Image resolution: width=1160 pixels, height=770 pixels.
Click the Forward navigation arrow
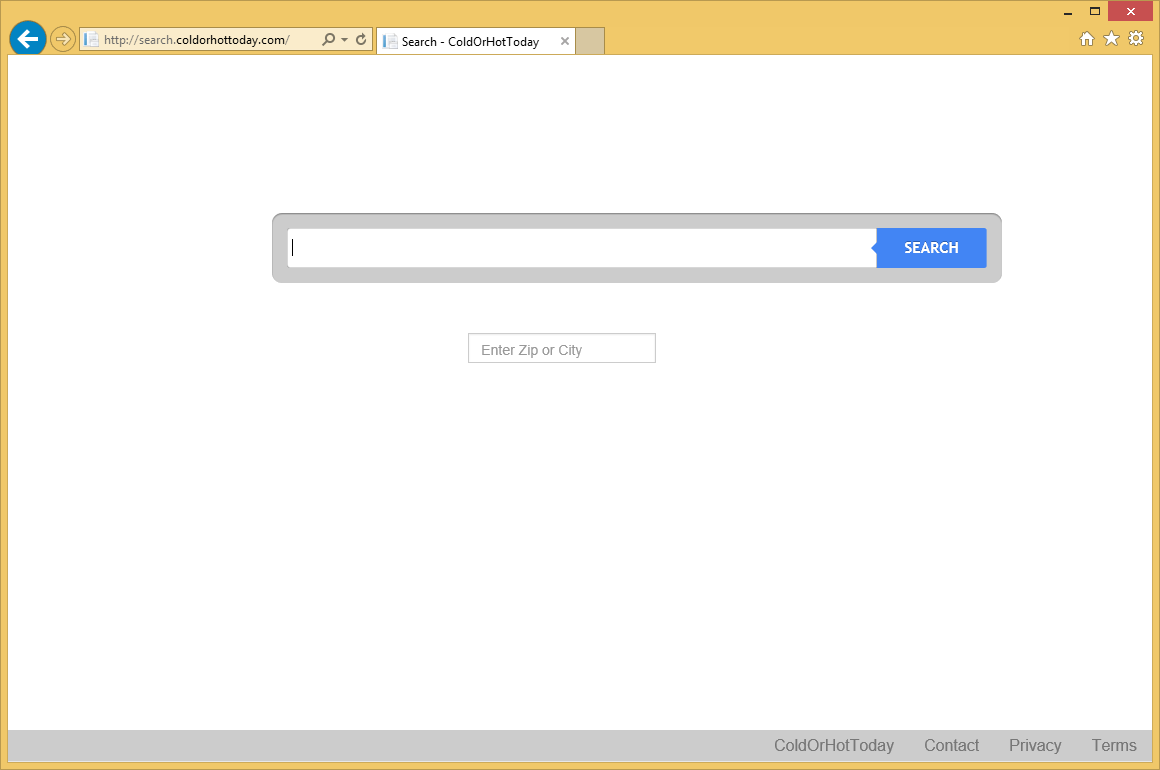click(x=63, y=39)
